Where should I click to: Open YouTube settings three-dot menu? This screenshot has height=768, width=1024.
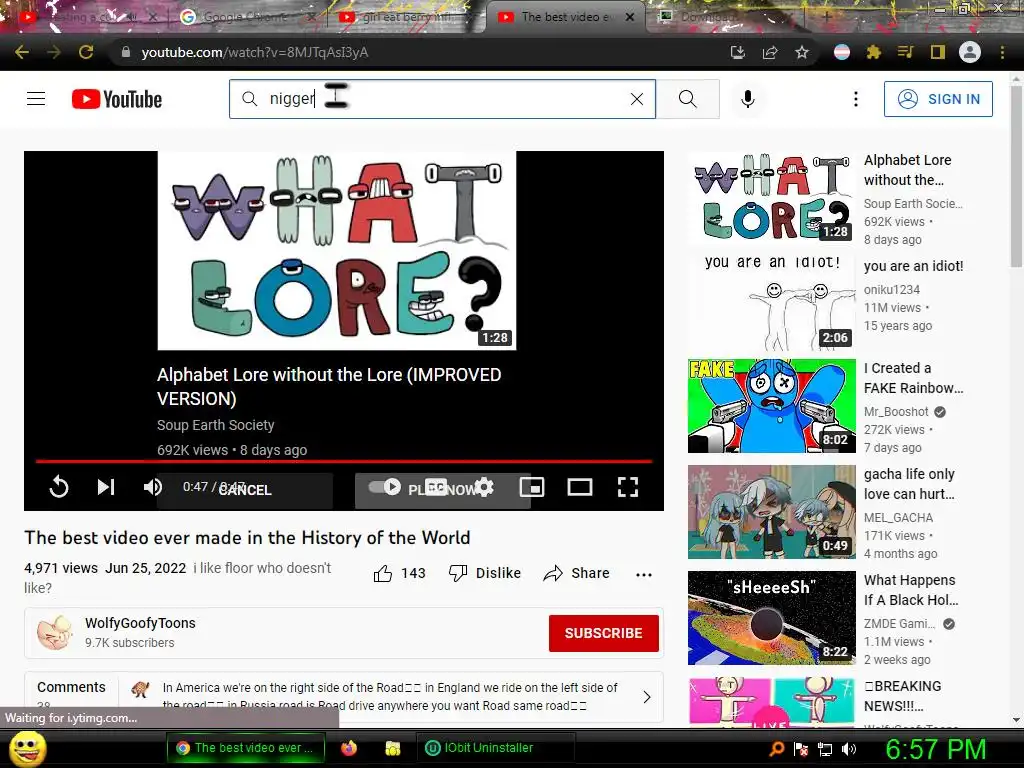pos(856,99)
